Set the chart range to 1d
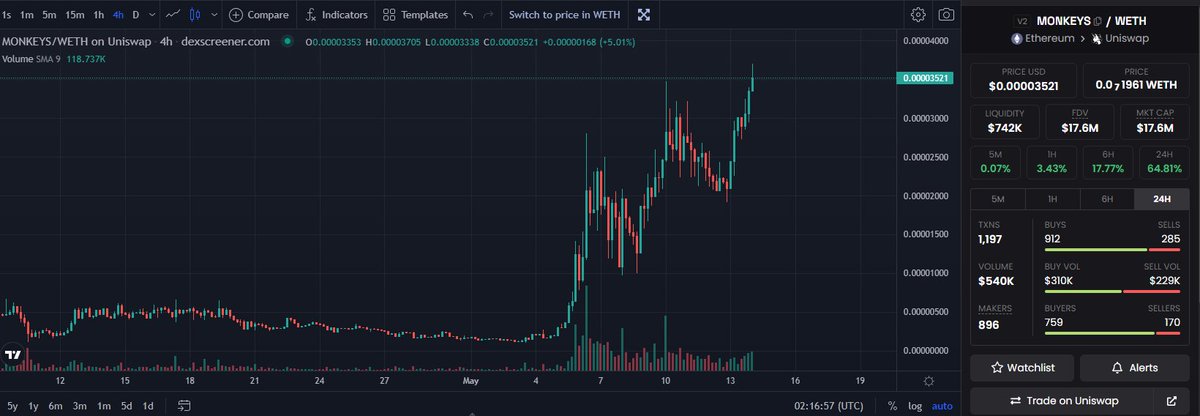The width and height of the screenshot is (1200, 416). click(x=148, y=406)
